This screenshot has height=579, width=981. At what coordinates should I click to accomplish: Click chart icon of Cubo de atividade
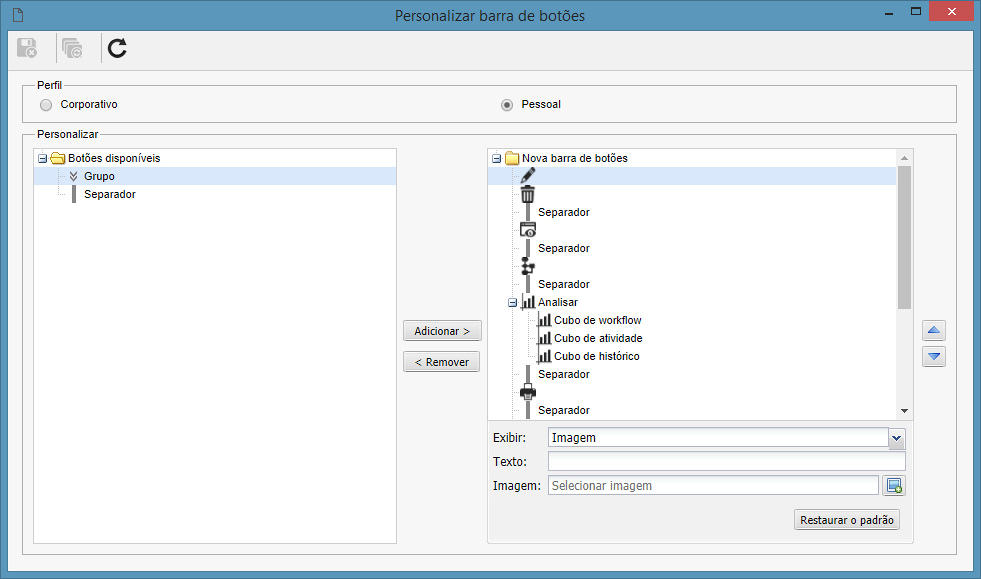click(544, 338)
